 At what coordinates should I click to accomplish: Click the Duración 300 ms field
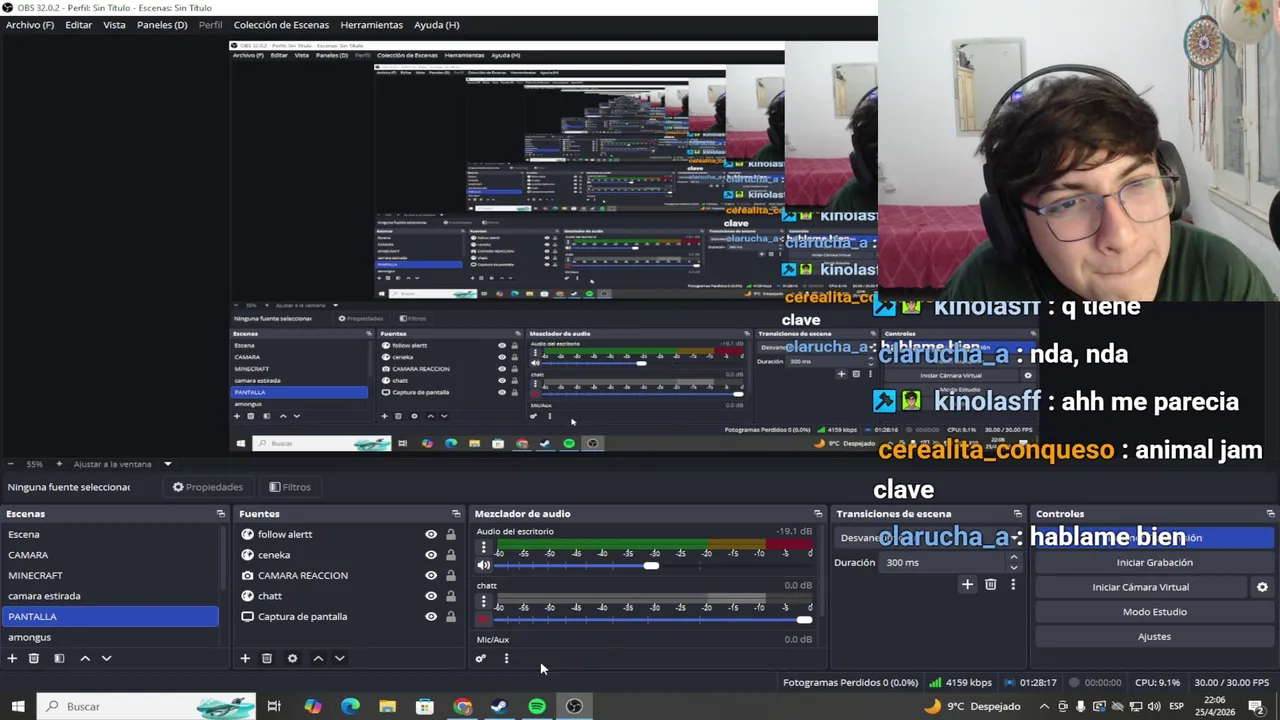[942, 562]
